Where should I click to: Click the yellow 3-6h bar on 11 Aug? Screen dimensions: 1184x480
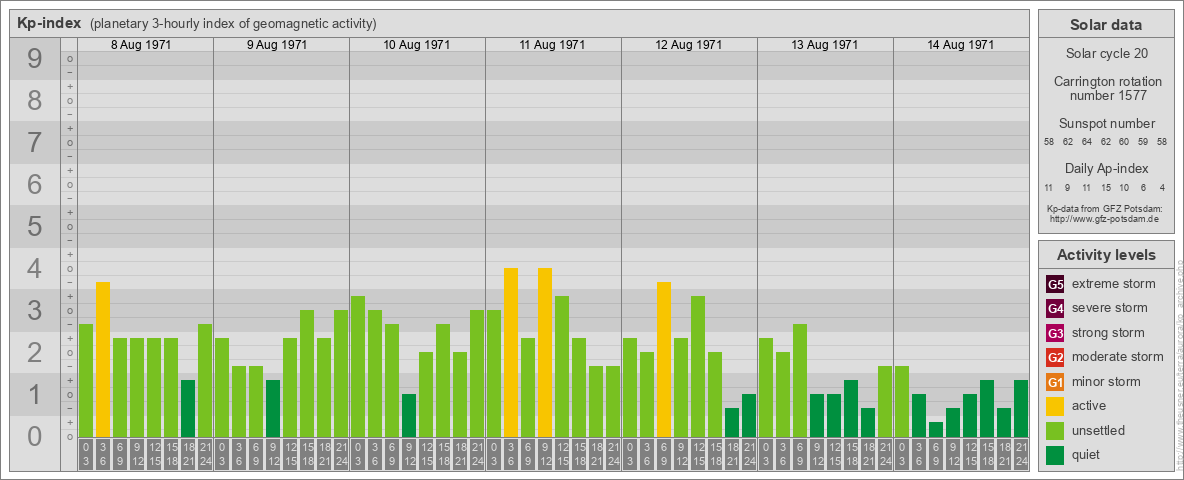[x=511, y=352]
